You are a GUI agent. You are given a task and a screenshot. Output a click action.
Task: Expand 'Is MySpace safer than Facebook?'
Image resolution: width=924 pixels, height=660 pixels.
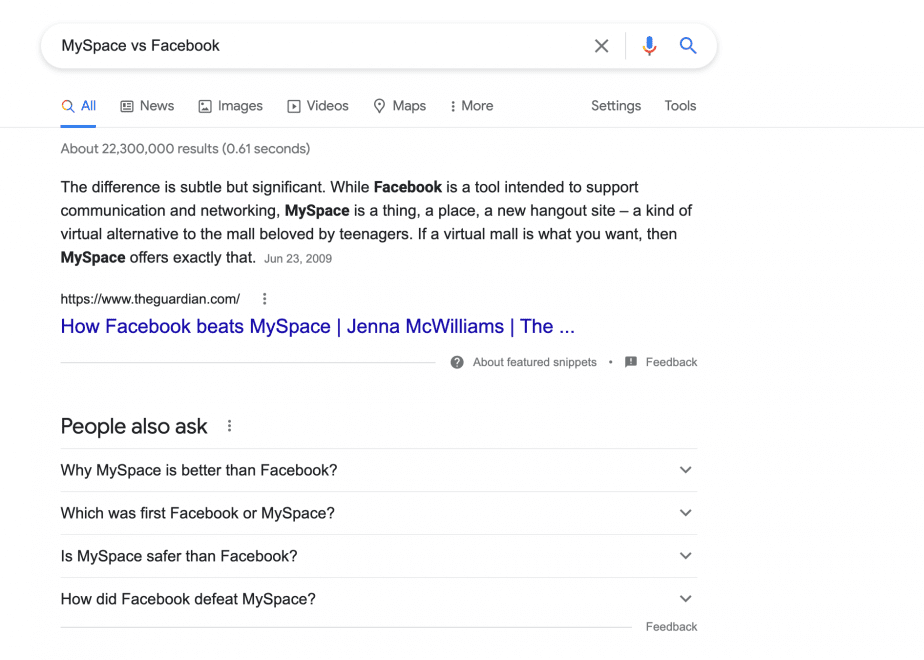tap(379, 556)
